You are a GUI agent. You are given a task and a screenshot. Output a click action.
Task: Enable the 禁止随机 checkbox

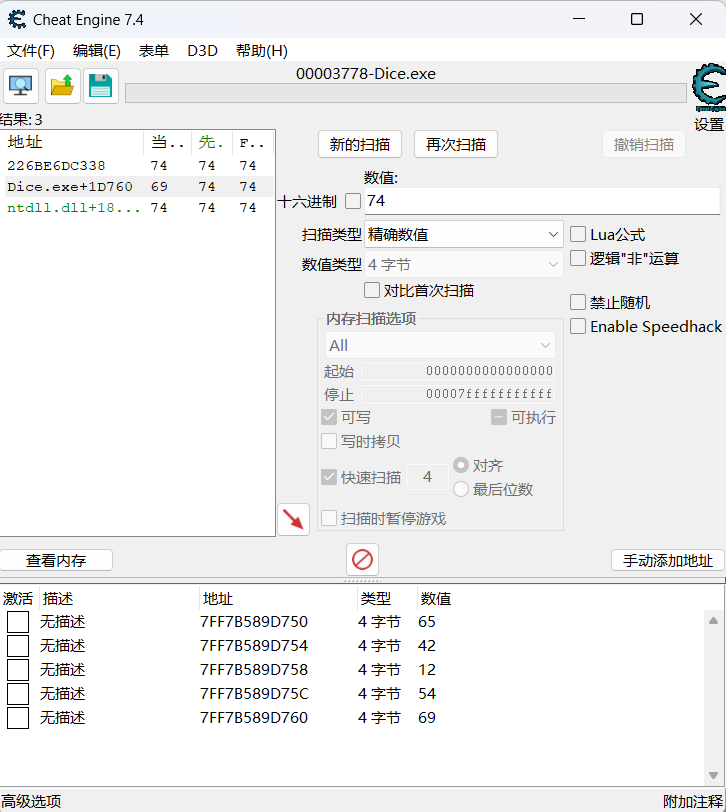pos(578,302)
